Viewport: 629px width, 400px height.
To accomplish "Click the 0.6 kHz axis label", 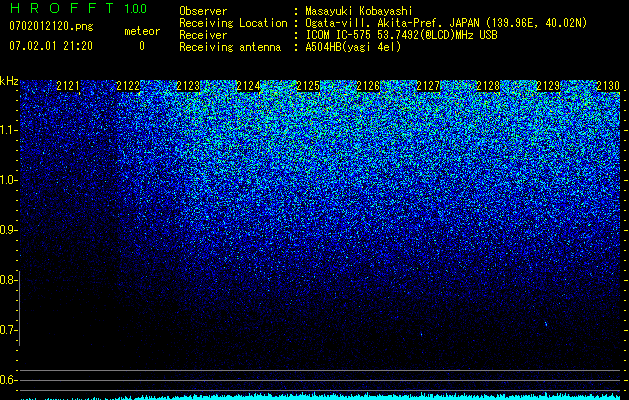I will click(7, 380).
